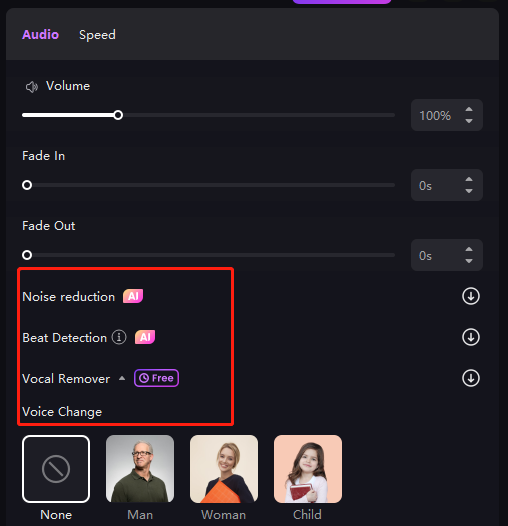The height and width of the screenshot is (526, 508).
Task: Select the Child voice change thumbnail
Action: pyautogui.click(x=308, y=469)
